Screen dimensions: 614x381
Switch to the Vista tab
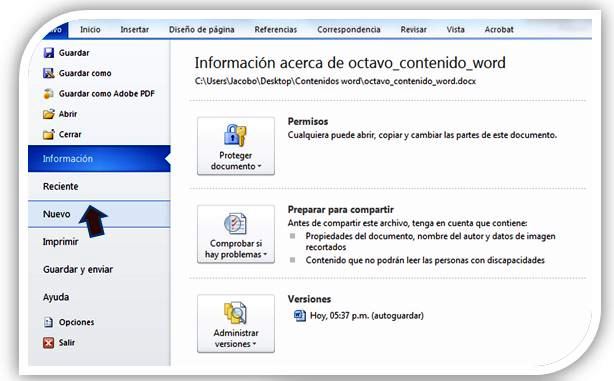455,29
